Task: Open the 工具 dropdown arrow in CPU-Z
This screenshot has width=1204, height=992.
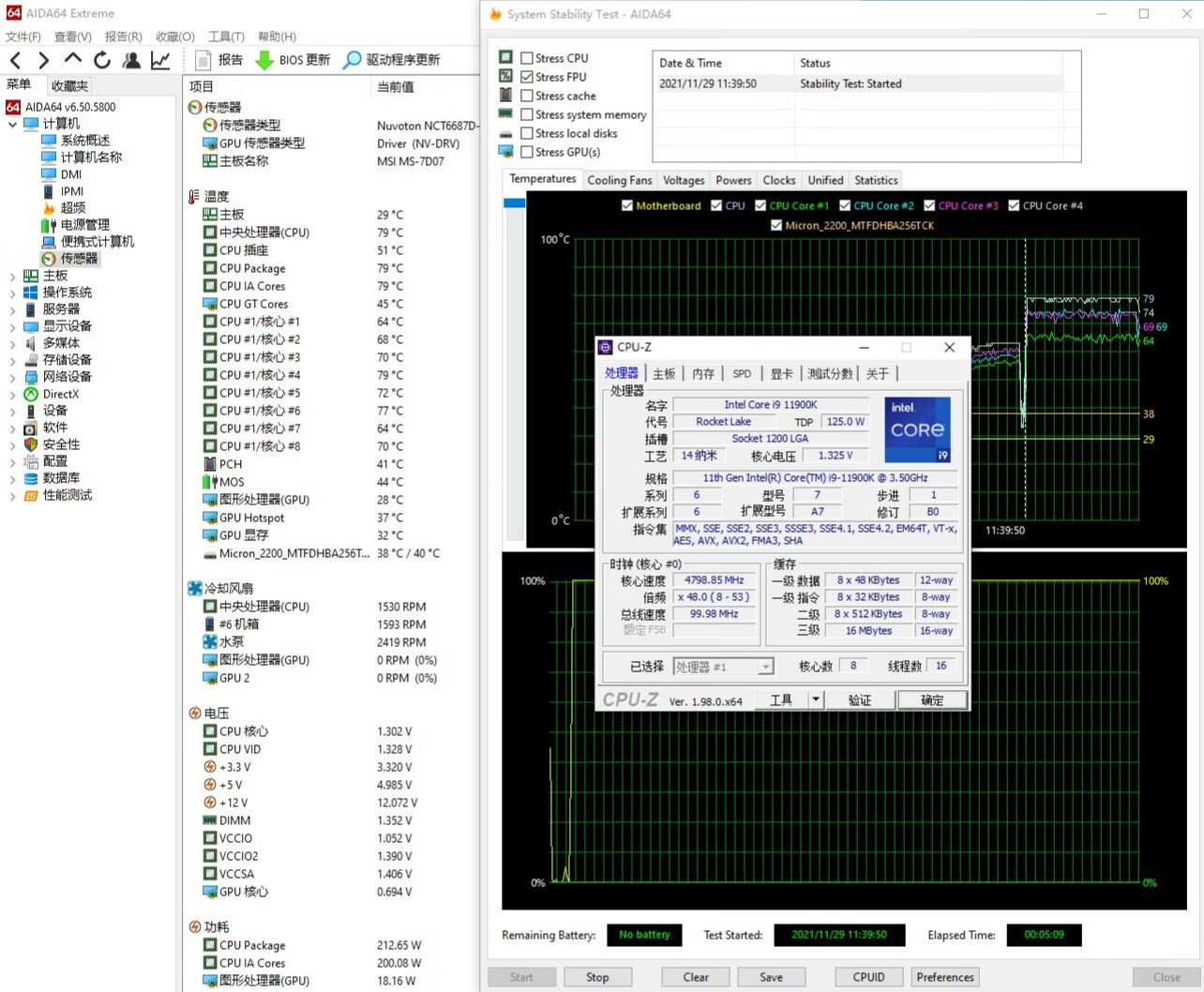Action: tap(816, 699)
